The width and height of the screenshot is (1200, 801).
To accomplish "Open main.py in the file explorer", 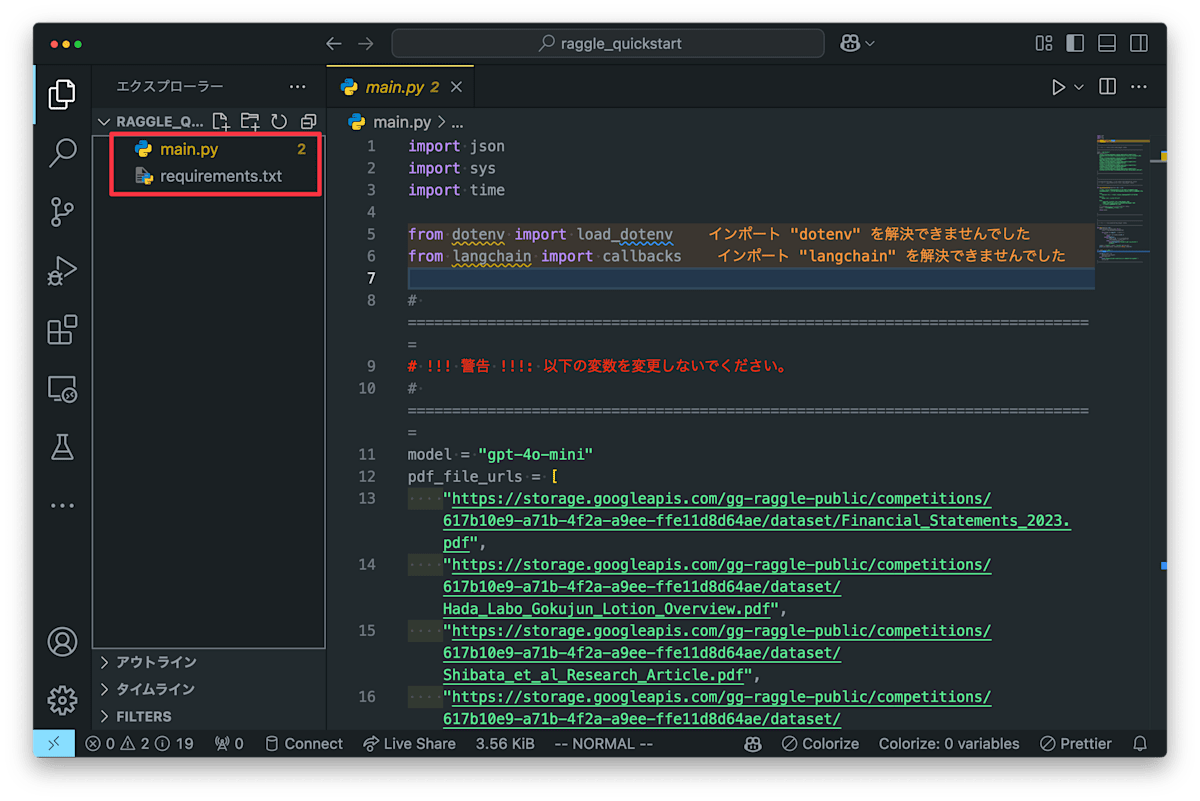I will pos(209,149).
